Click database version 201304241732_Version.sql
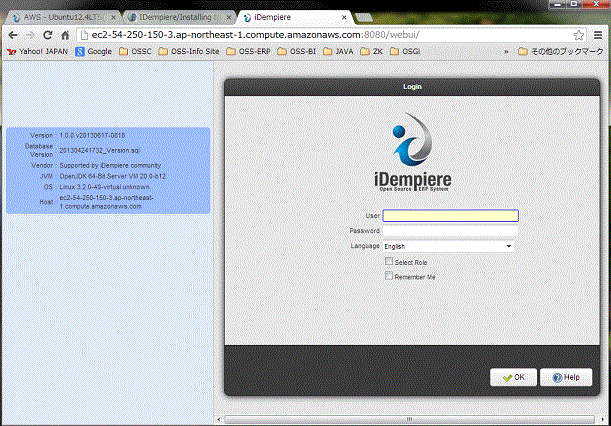Screen dimensions: 611x426 (99, 150)
